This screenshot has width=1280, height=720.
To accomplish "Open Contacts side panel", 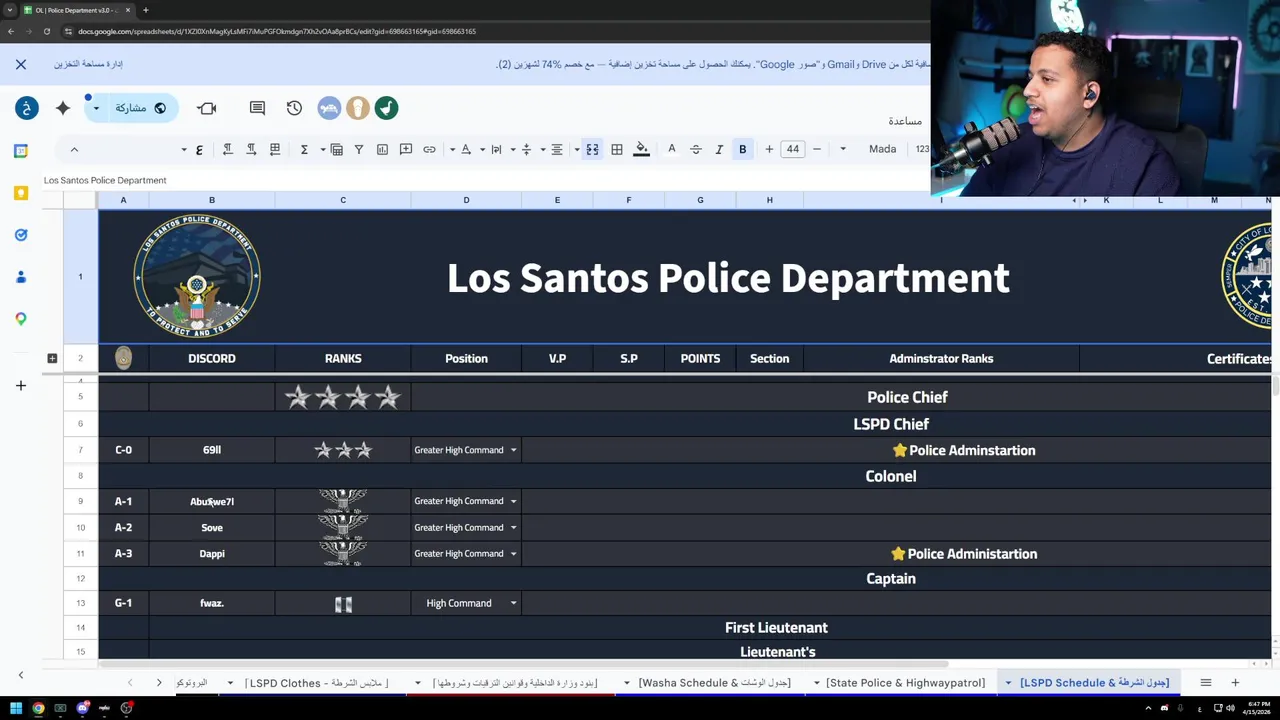I will coord(21,277).
